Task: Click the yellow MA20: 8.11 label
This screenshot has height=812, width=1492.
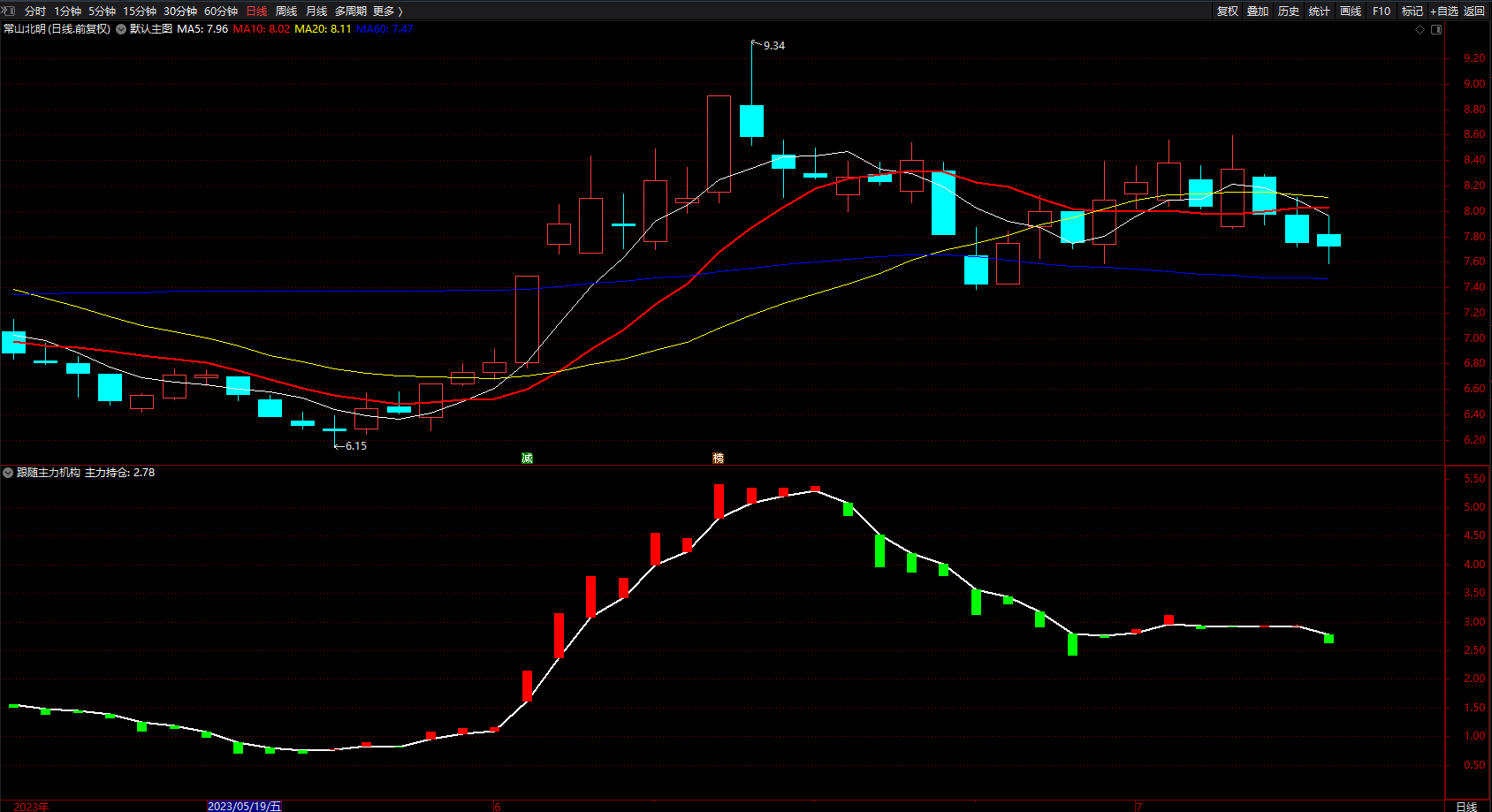Action: coord(323,29)
